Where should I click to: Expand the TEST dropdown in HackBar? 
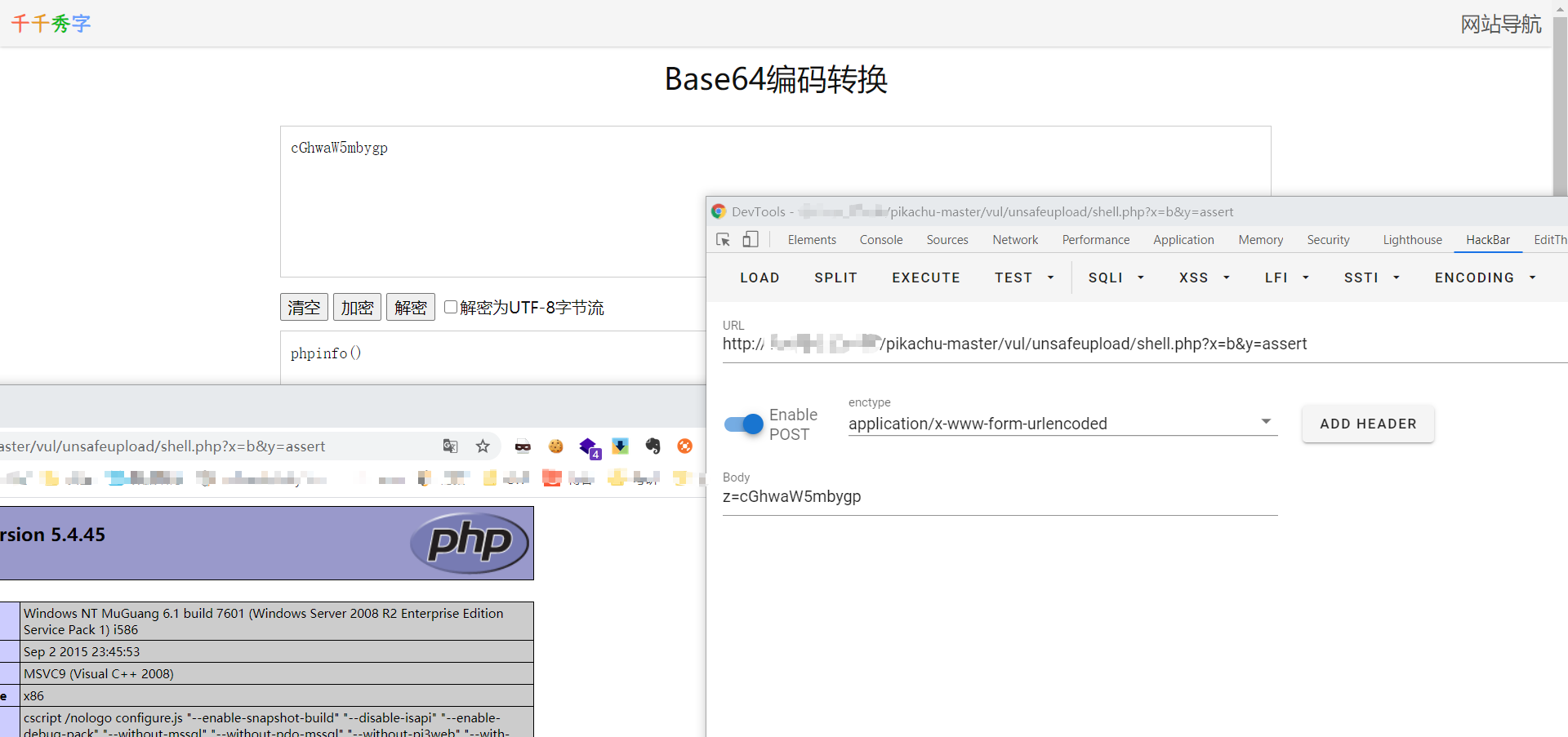(x=1024, y=277)
